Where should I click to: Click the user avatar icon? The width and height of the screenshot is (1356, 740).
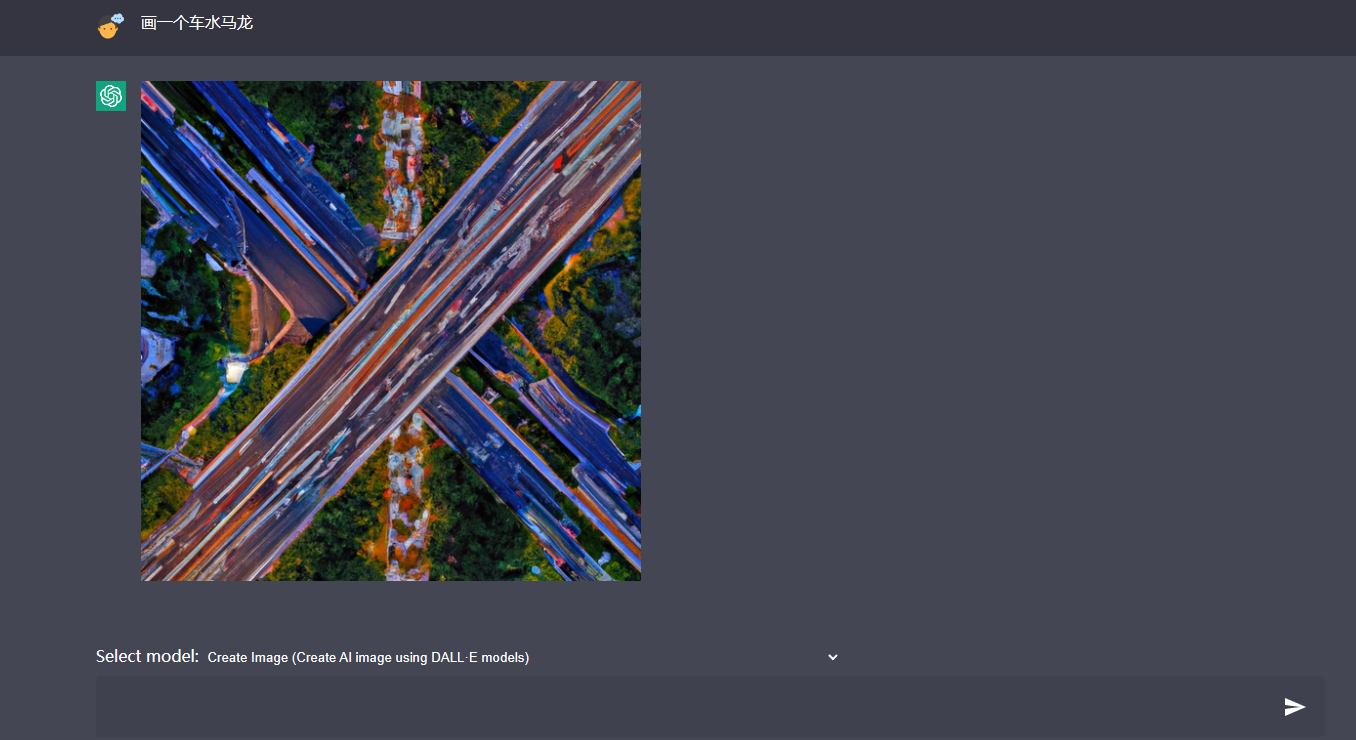point(110,25)
